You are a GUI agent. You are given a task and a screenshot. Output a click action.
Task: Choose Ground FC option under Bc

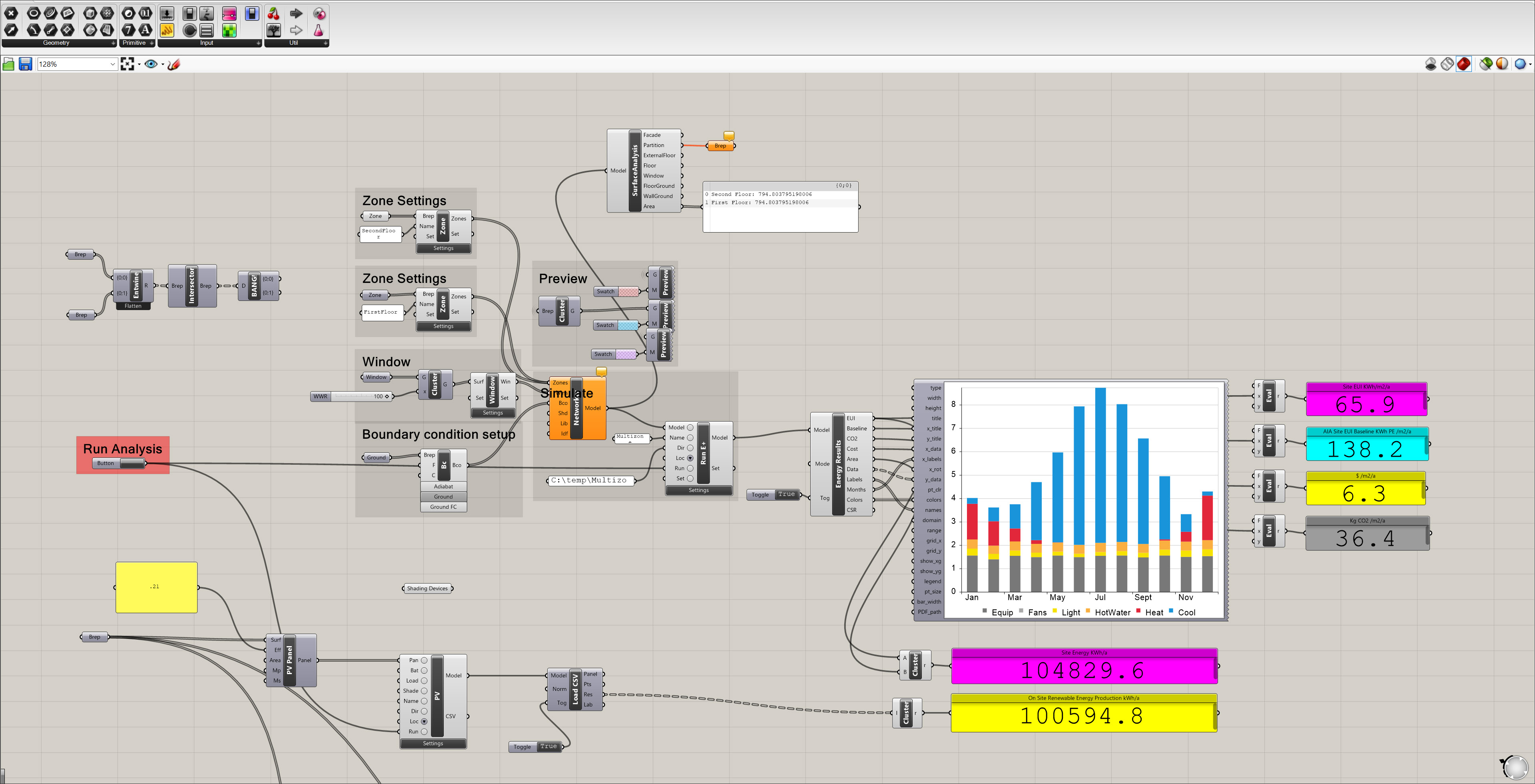pos(443,507)
